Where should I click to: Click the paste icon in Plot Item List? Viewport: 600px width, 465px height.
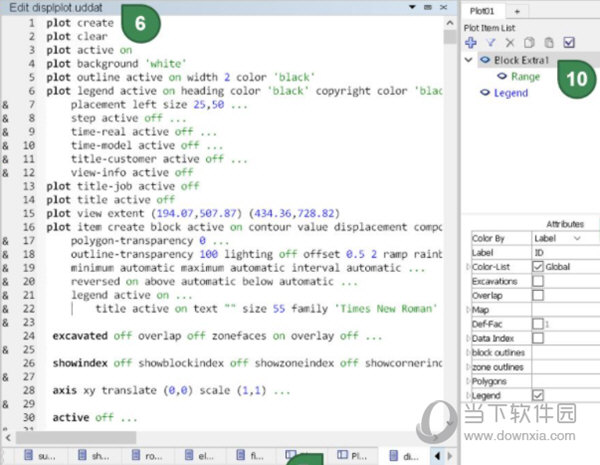coord(549,42)
